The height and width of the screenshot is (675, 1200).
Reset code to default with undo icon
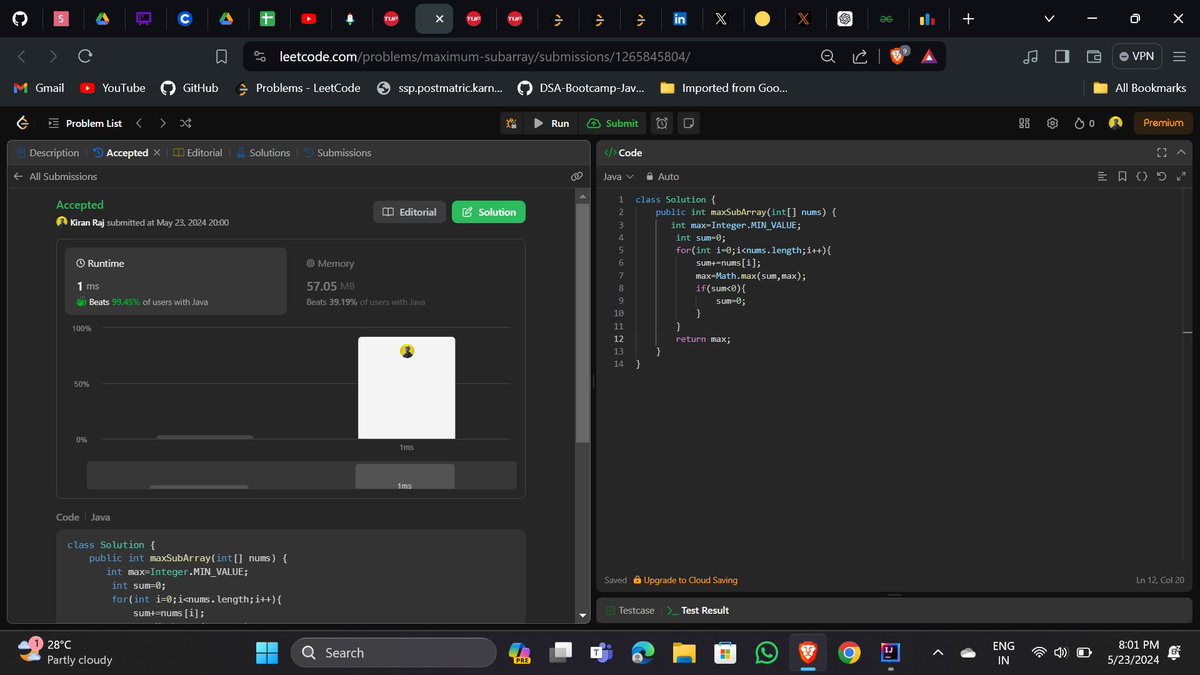pyautogui.click(x=1161, y=176)
